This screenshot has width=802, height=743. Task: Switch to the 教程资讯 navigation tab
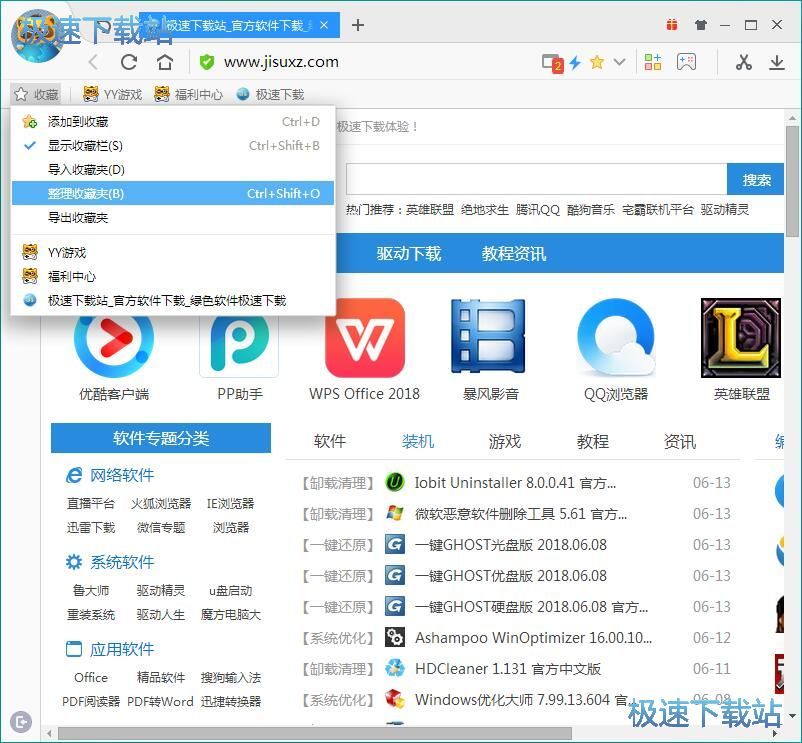coord(514,254)
